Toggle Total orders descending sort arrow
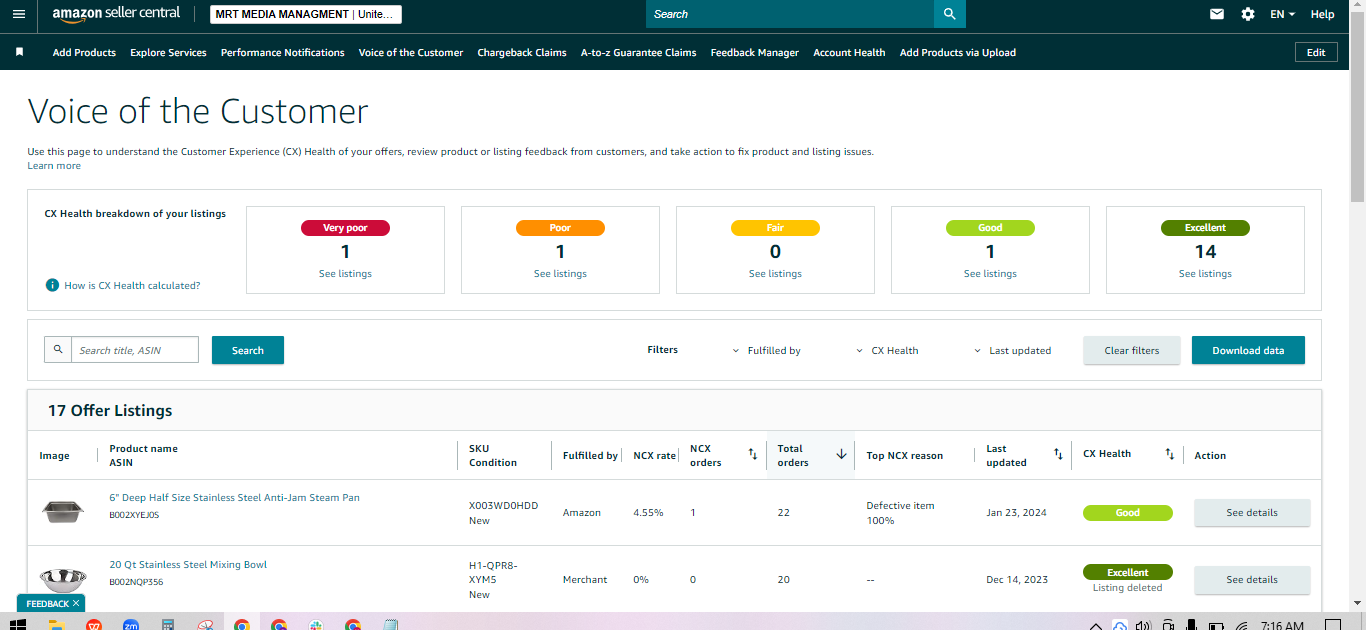 coord(841,454)
